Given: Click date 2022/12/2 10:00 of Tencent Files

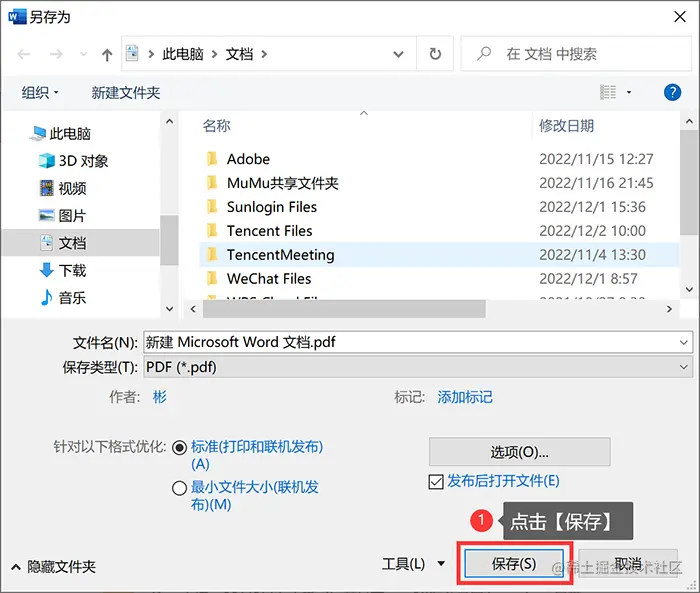Looking at the screenshot, I should [592, 231].
